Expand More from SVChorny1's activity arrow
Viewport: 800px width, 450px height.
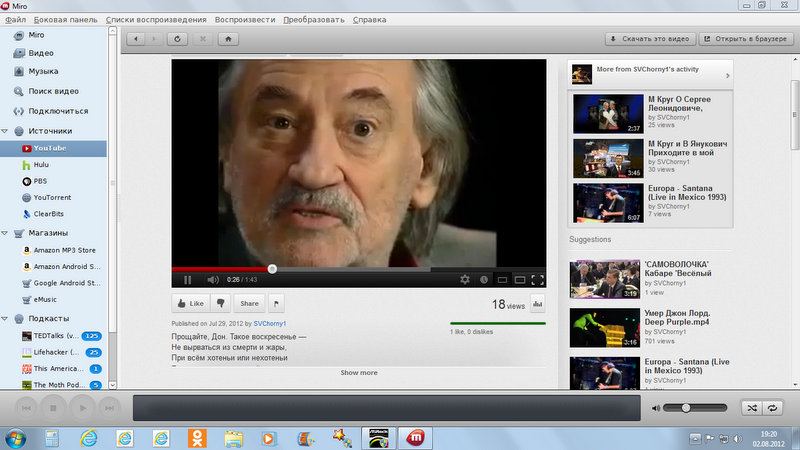(x=728, y=76)
